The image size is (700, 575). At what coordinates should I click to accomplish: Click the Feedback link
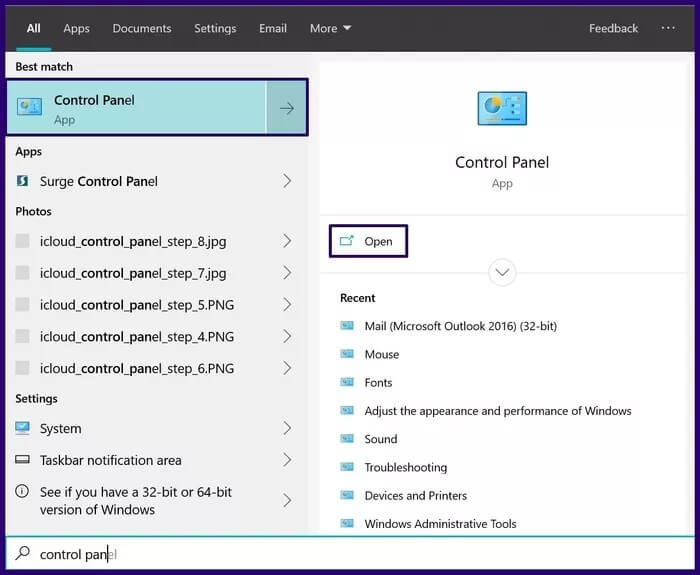pos(613,29)
